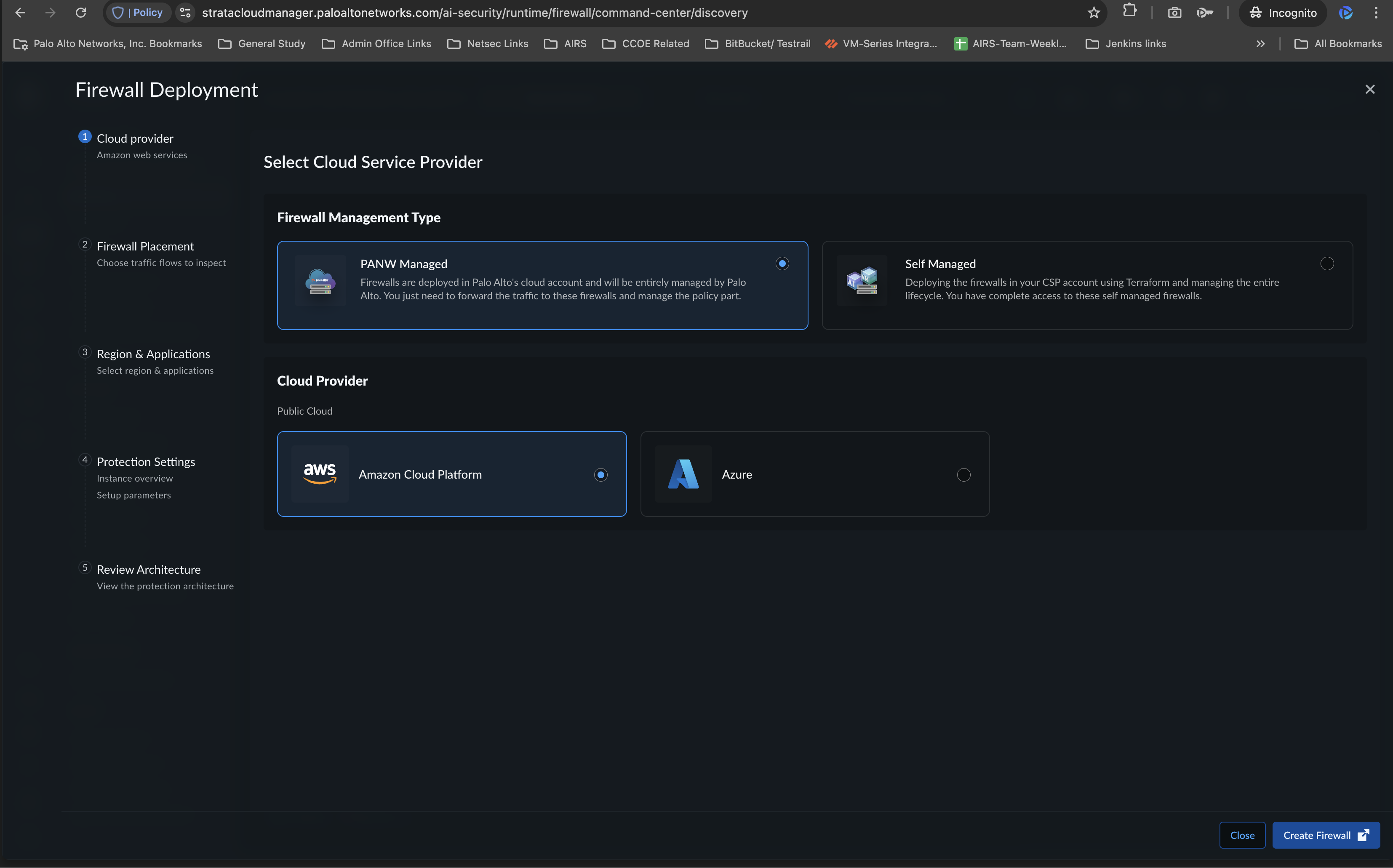Viewport: 1393px width, 868px height.
Task: Expand the hidden bookmarks chevron
Action: 1260,44
